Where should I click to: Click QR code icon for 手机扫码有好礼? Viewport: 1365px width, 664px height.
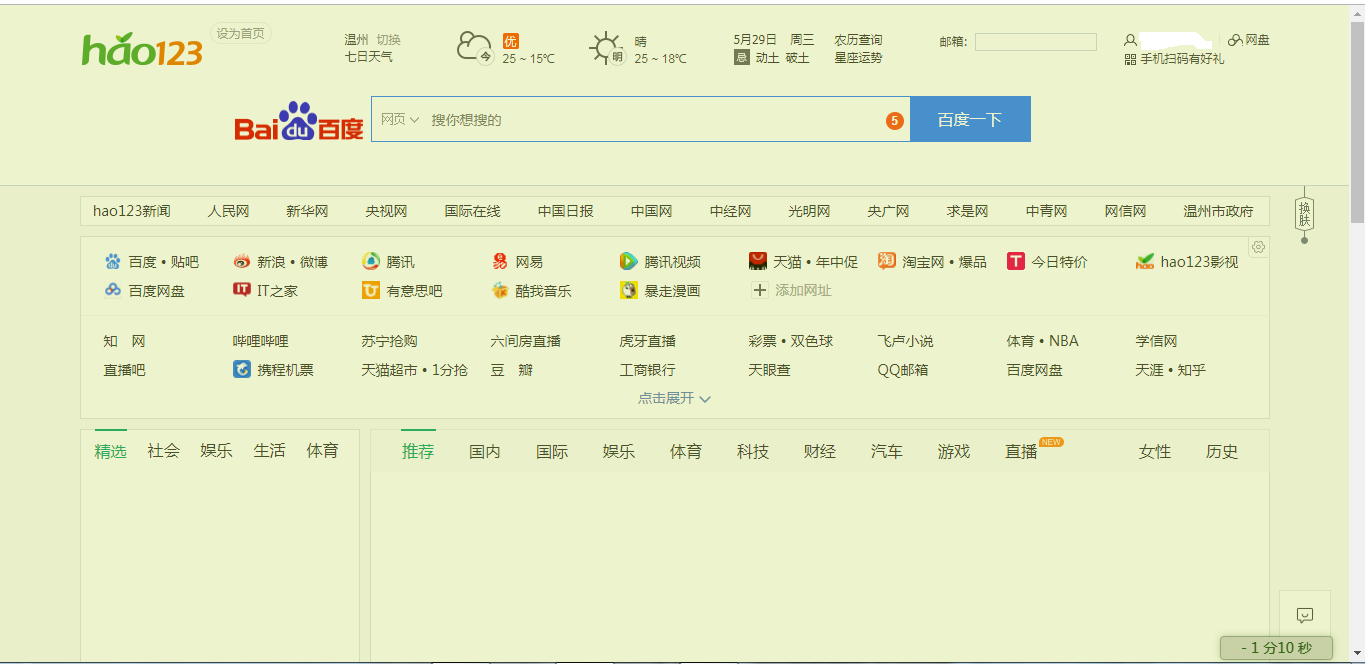pos(1130,59)
